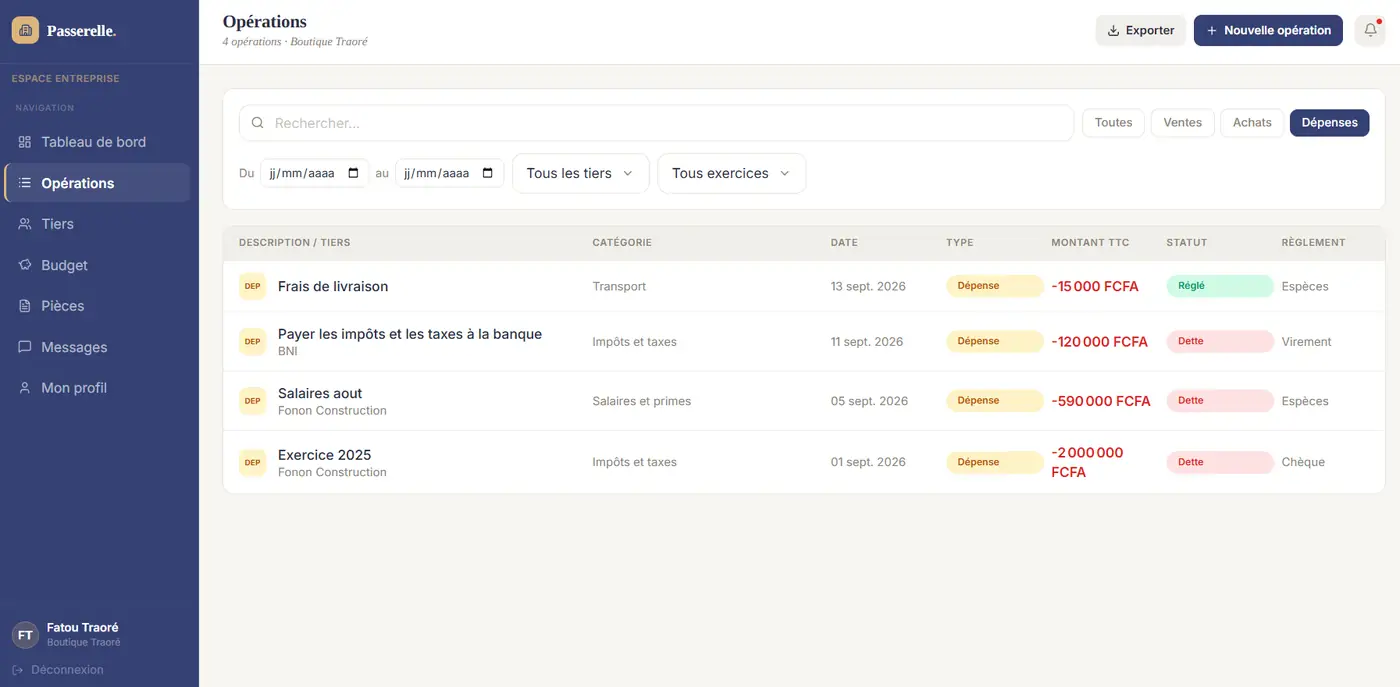Click the DEP badge beside Salaires aout
Image resolution: width=1400 pixels, height=687 pixels.
(253, 401)
